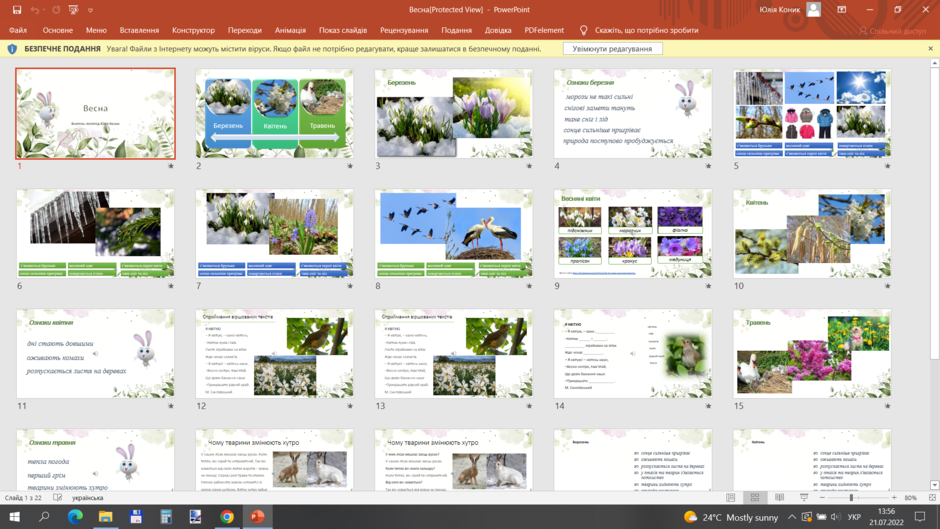
Task: Click the Save icon in quick access toolbar
Action: tap(17, 10)
